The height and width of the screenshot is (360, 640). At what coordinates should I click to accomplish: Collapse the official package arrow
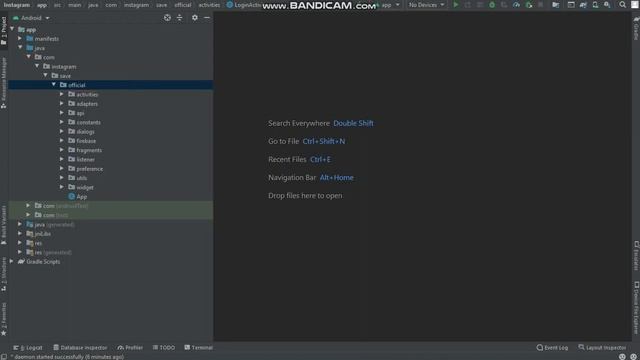coord(54,85)
